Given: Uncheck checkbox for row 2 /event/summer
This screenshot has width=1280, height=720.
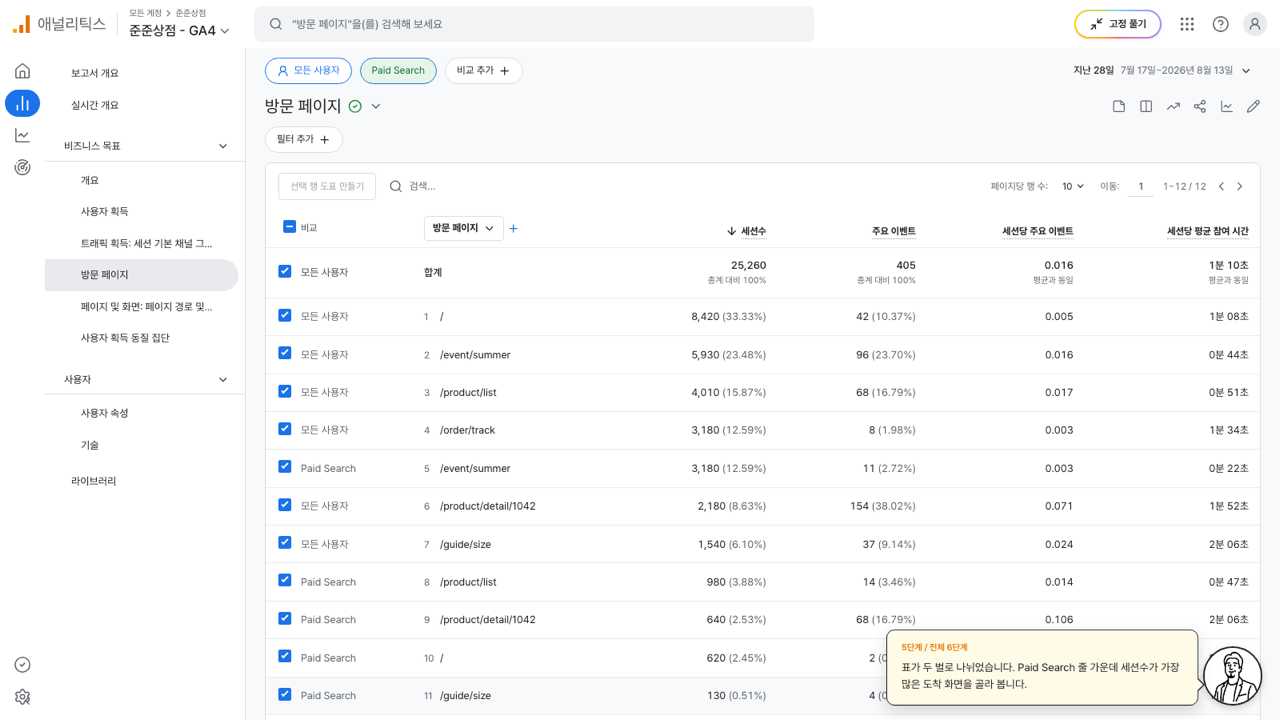Looking at the screenshot, I should pos(285,353).
